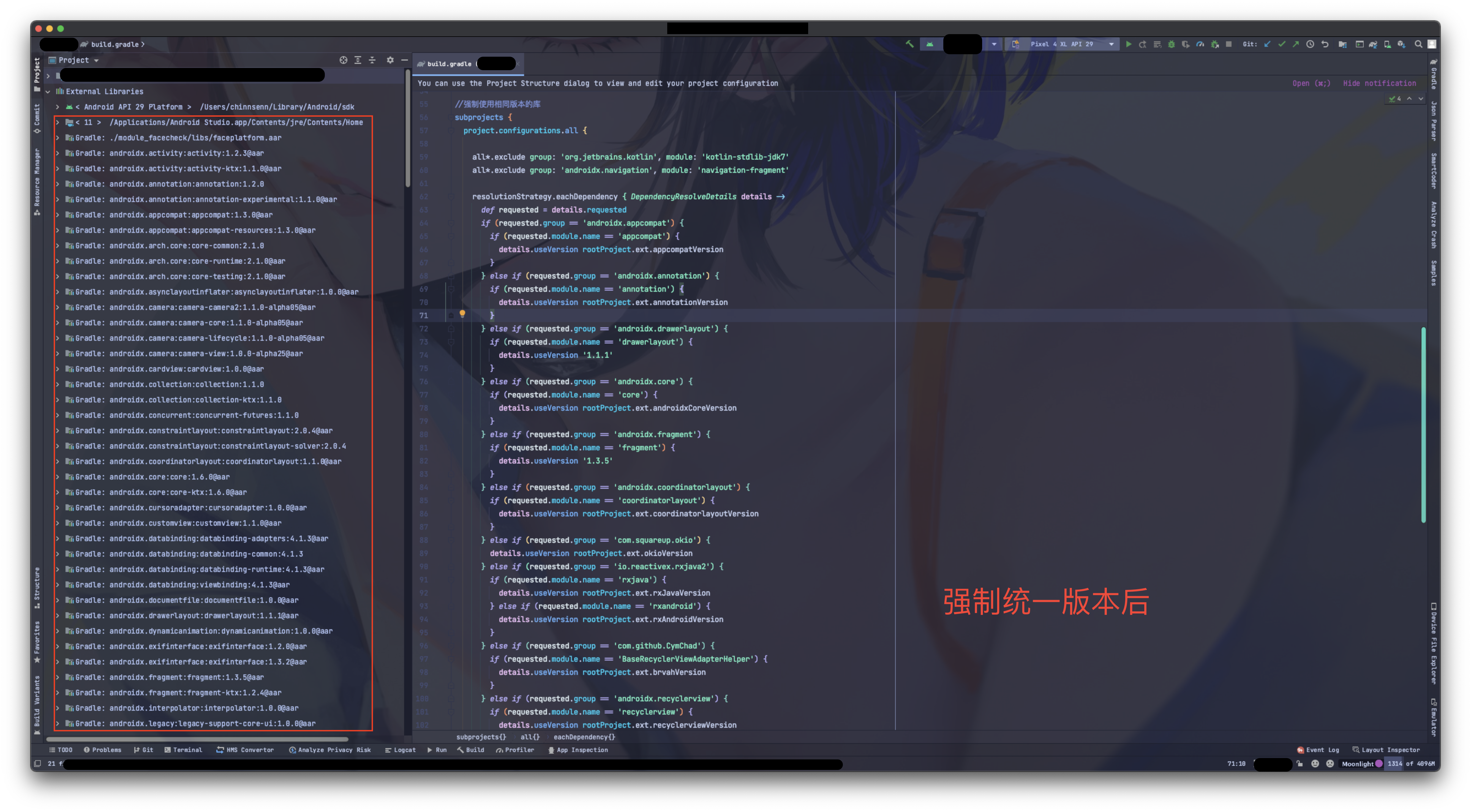Show Git history clock icon

(x=1310, y=44)
